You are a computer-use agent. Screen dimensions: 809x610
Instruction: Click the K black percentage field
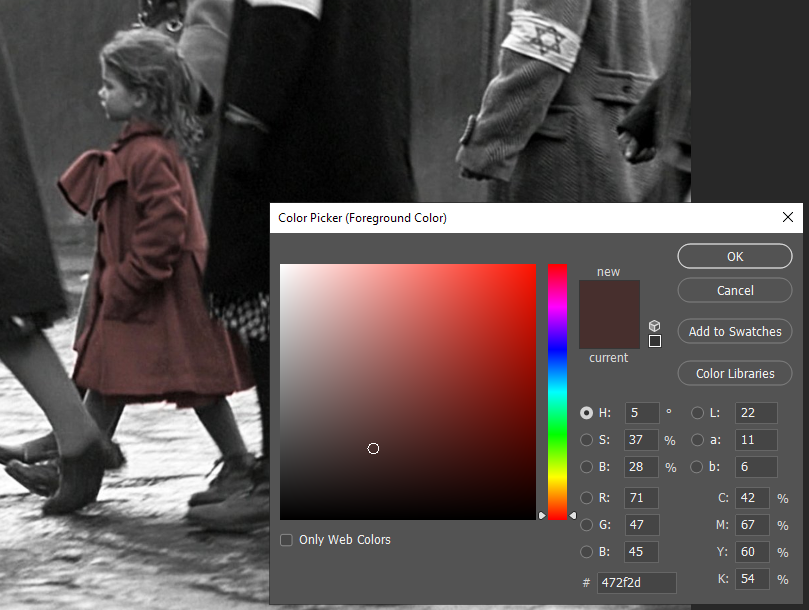click(x=753, y=579)
